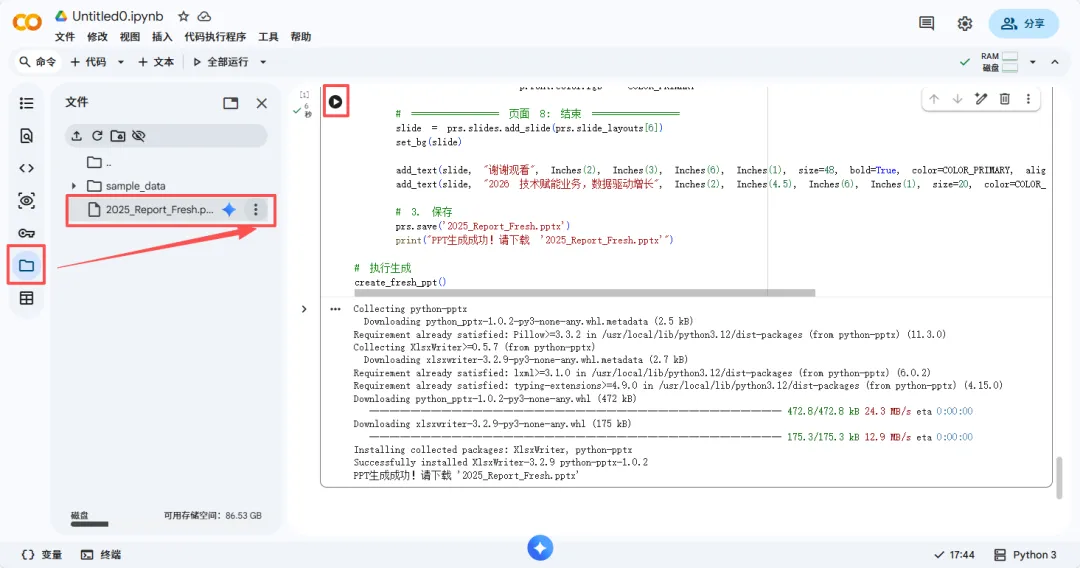Open dropdown next to 全部运行
Screen dimensions: 1080x568
263,62
